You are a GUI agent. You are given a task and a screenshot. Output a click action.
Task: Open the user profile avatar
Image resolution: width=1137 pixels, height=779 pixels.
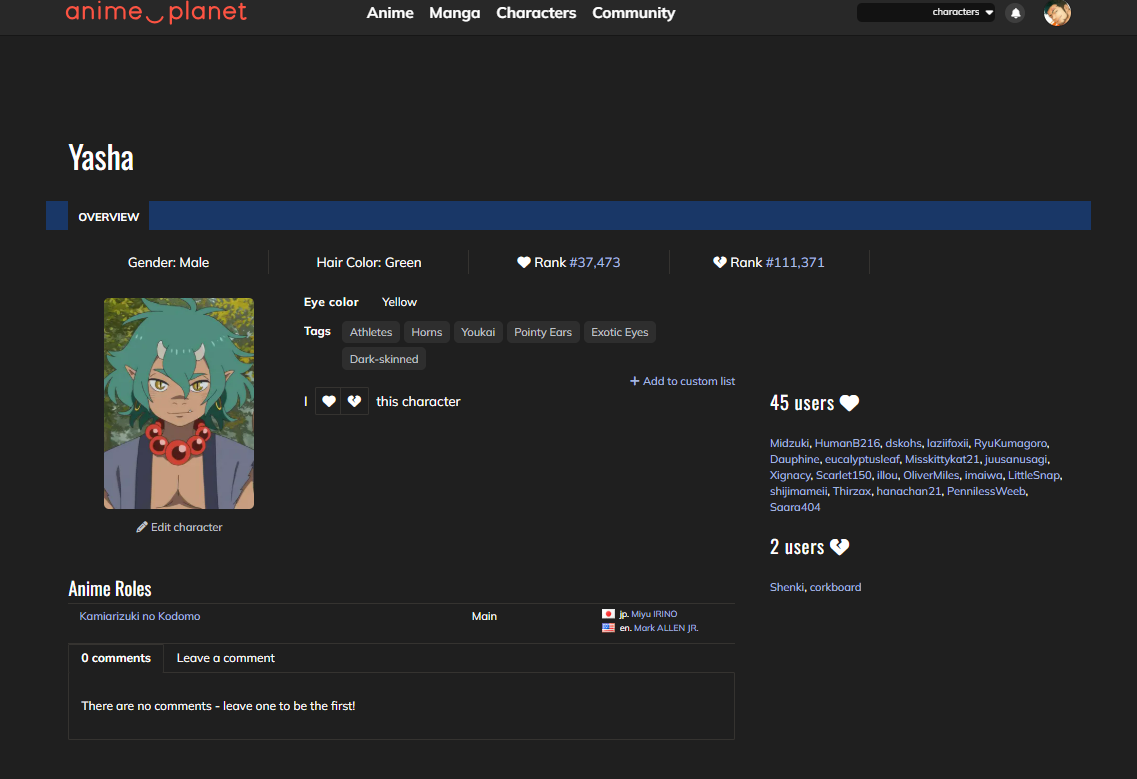tap(1057, 13)
